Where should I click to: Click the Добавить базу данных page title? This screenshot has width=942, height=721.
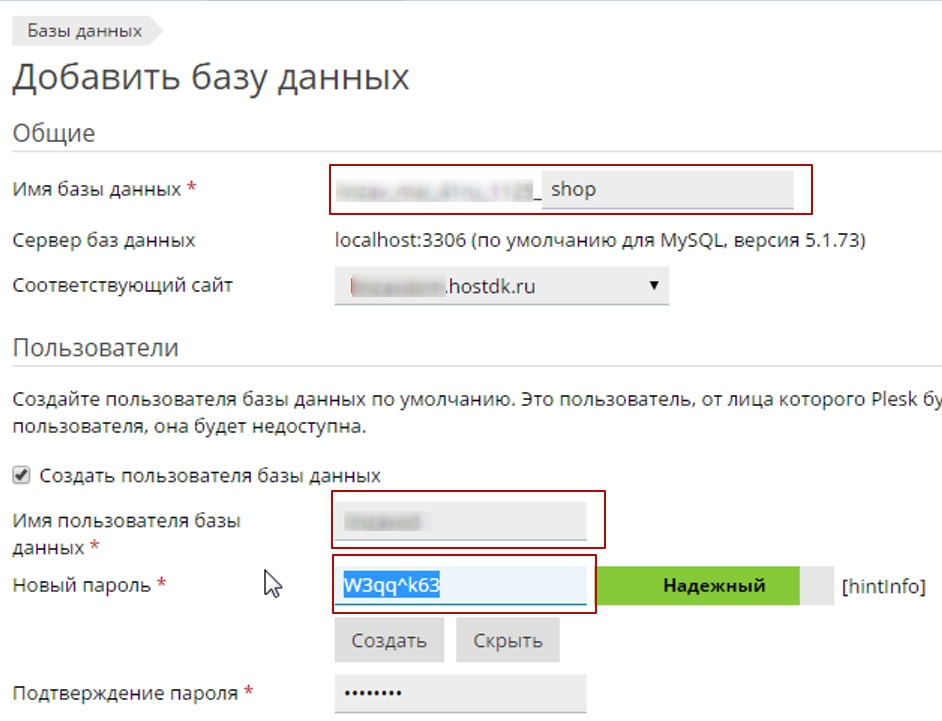210,78
